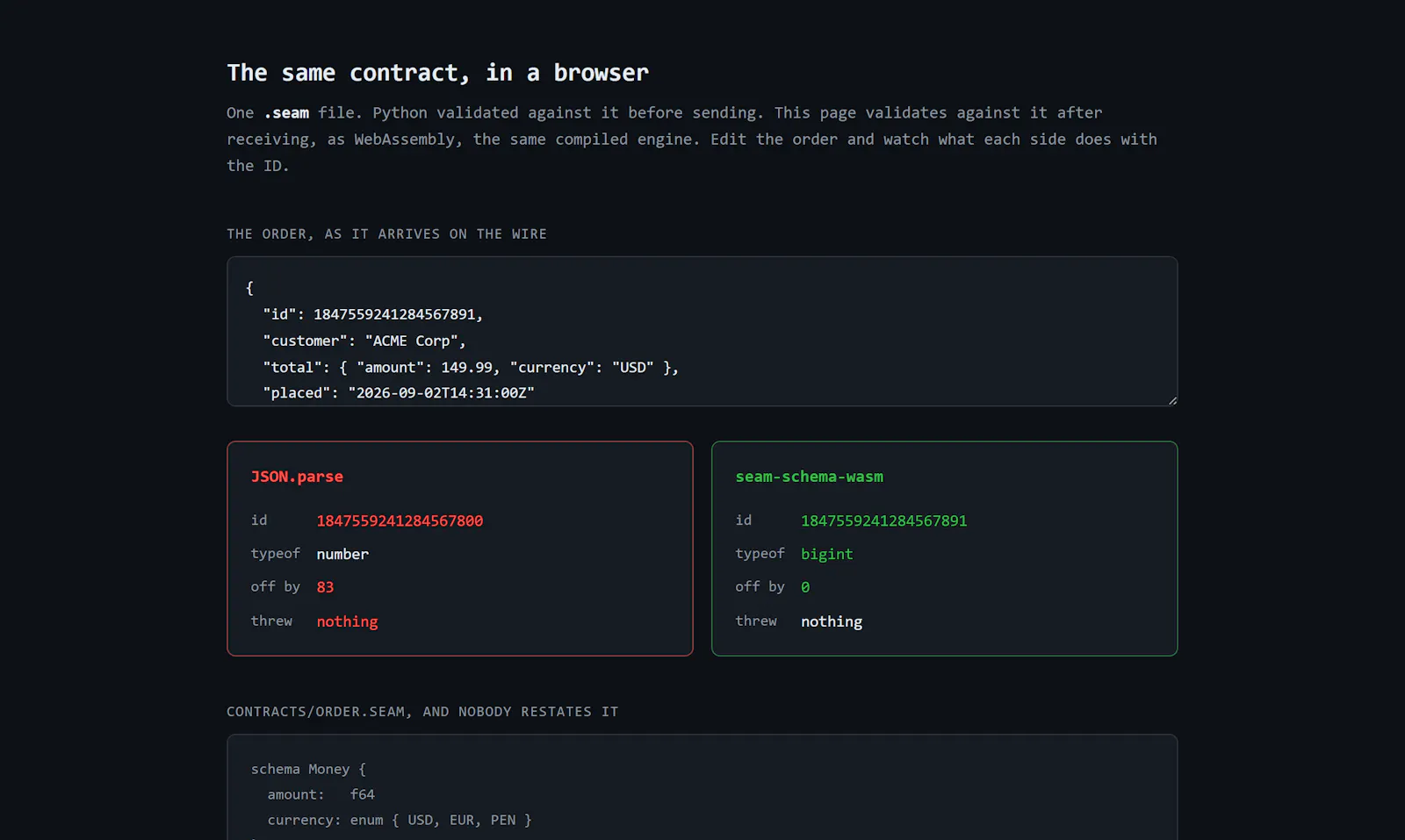Click the green id value 1847559241284567891

point(883,521)
